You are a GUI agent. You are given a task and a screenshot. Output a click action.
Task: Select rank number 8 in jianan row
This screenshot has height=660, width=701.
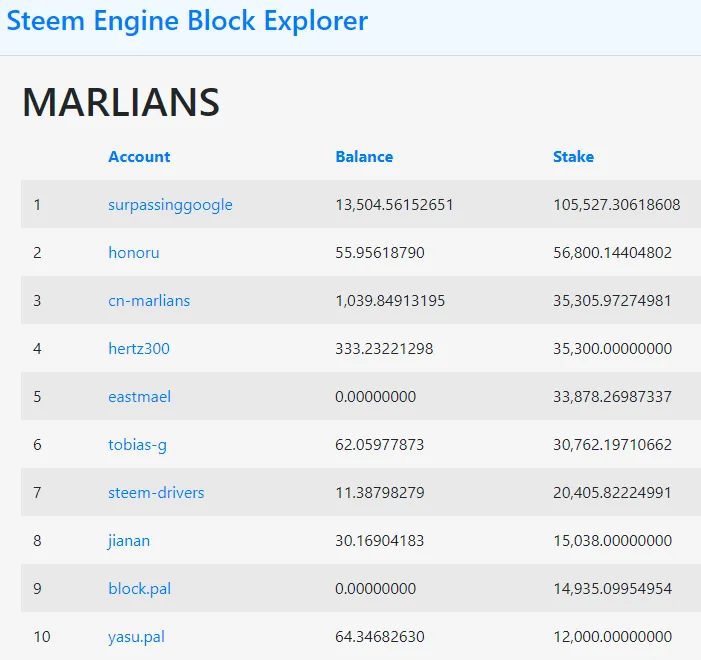click(x=37, y=541)
